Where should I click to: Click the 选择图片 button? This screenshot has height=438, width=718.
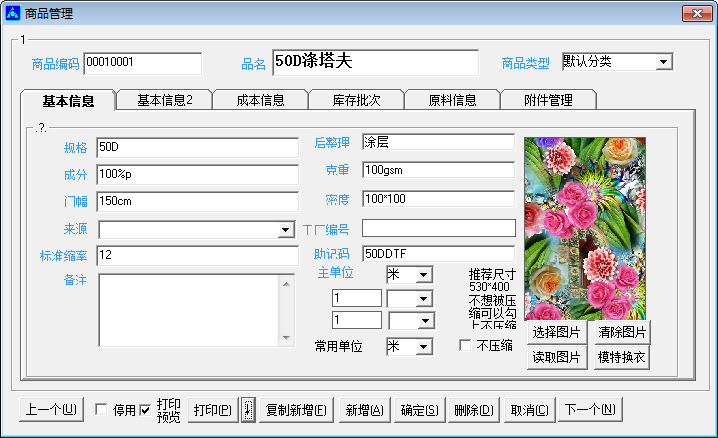(556, 332)
